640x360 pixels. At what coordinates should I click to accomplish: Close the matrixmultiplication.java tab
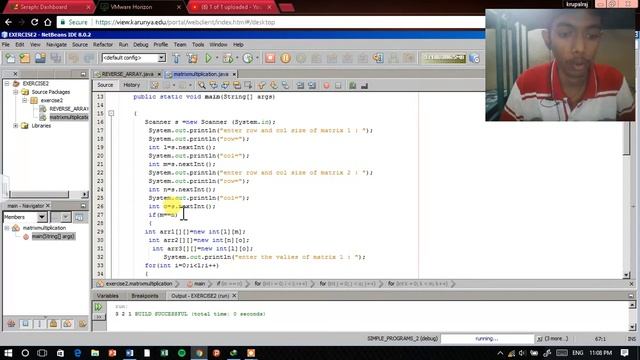[x=234, y=74]
